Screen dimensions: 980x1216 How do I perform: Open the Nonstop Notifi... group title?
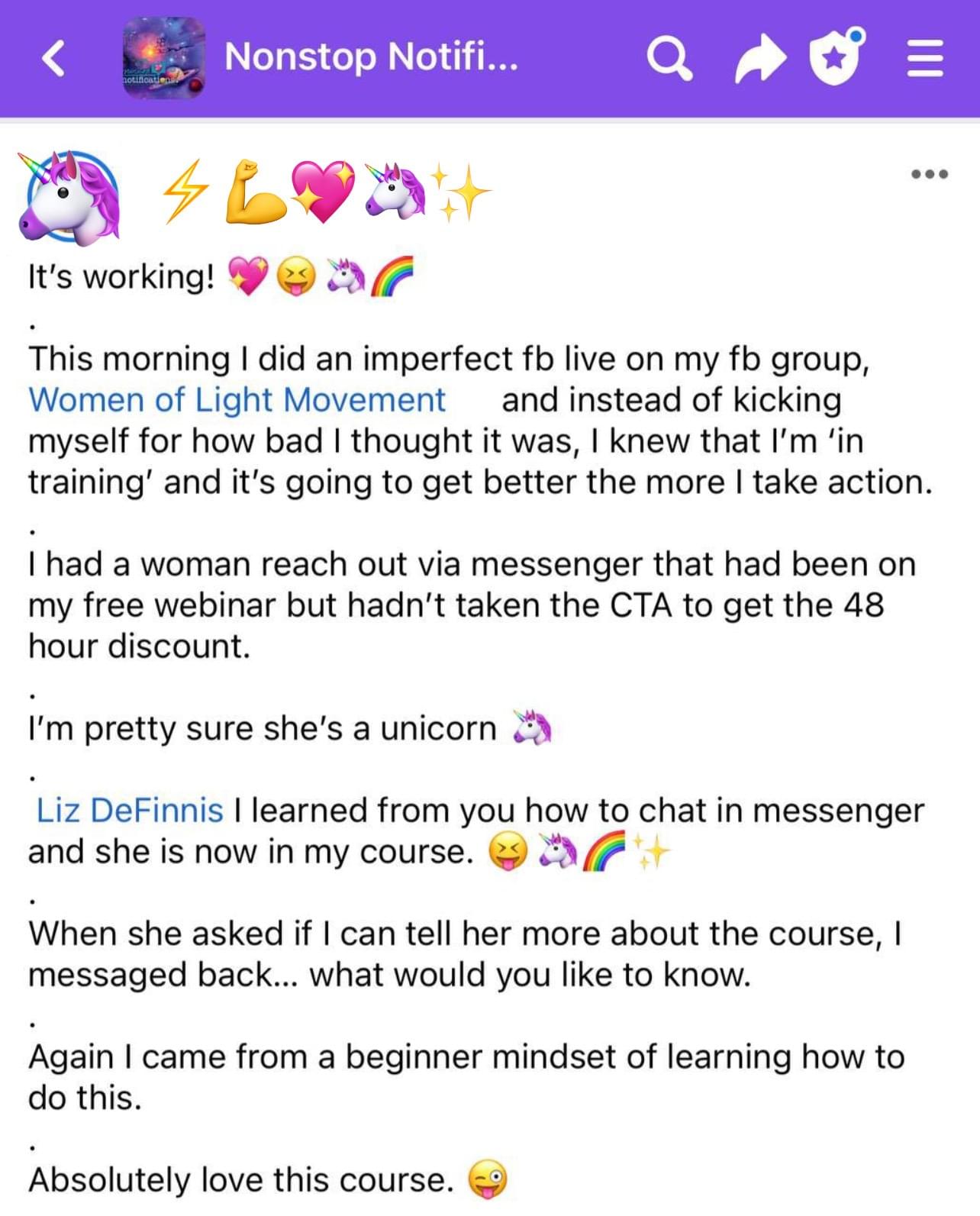click(371, 56)
